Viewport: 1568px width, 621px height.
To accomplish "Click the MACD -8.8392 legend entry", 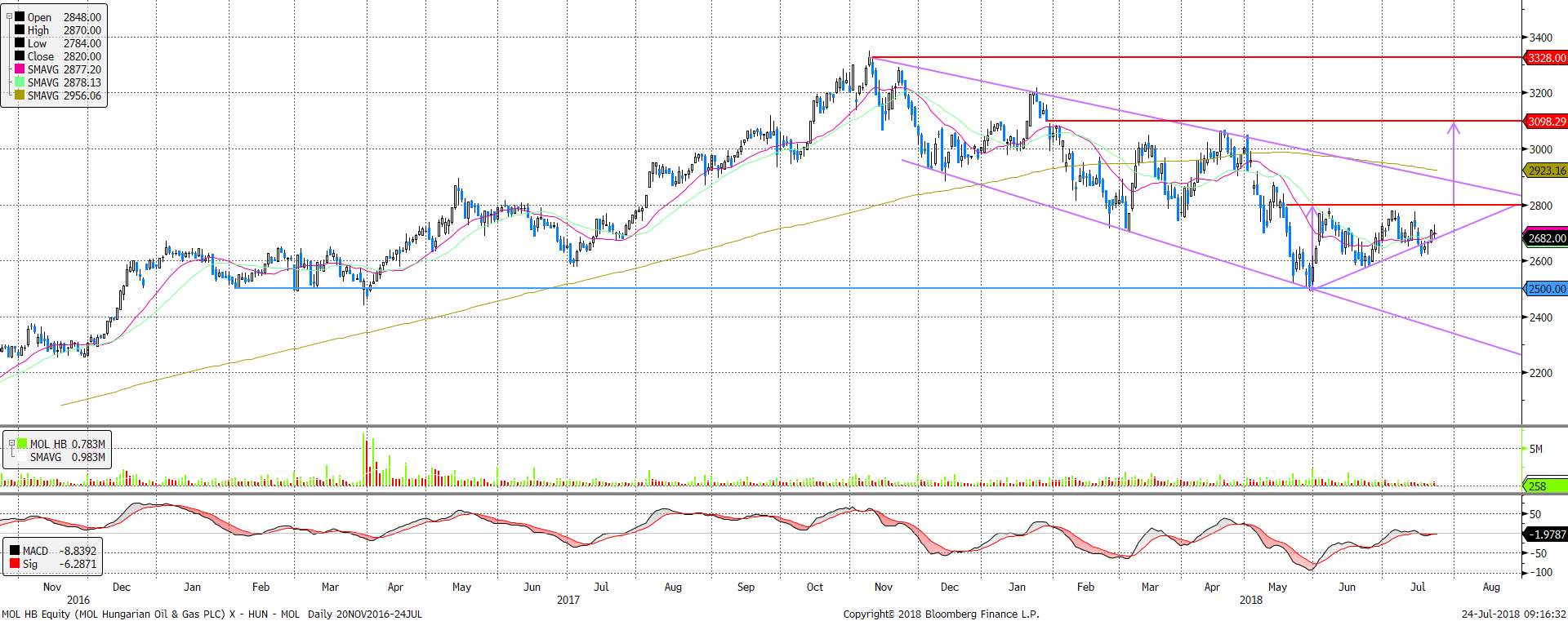I will tap(60, 551).
